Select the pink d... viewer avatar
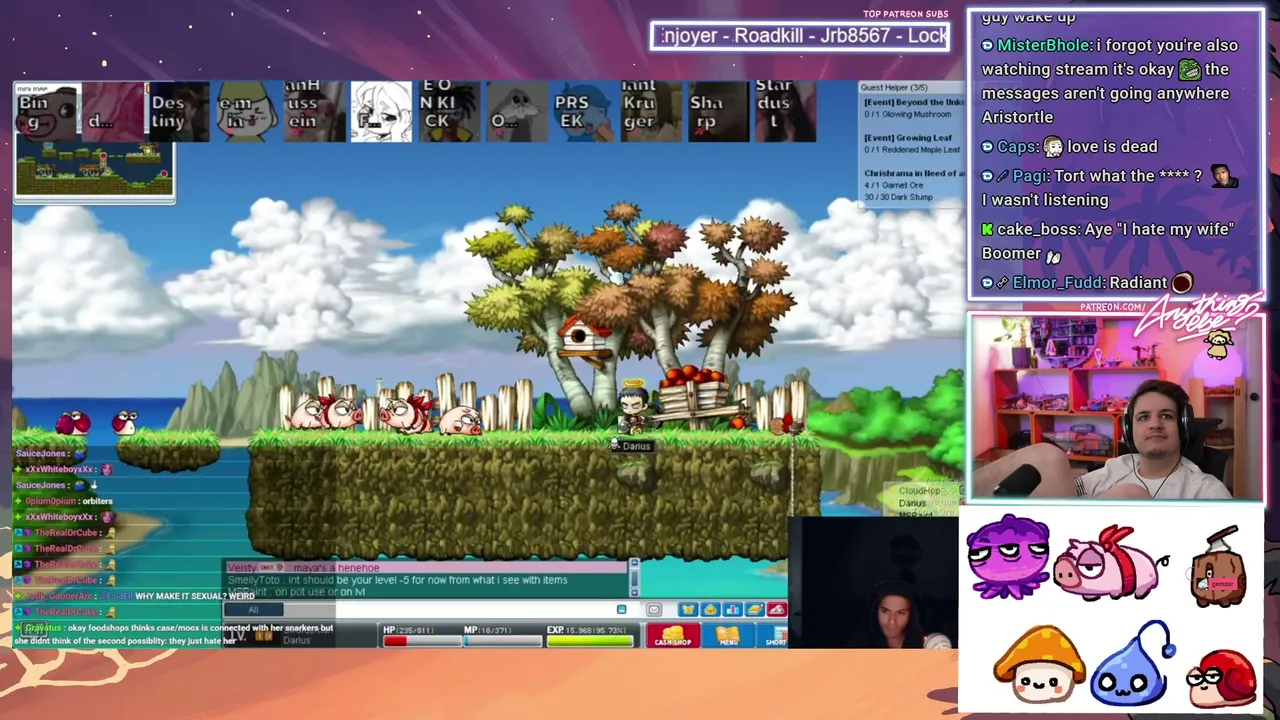Screen dimensions: 1280x720 pyautogui.click(x=113, y=112)
